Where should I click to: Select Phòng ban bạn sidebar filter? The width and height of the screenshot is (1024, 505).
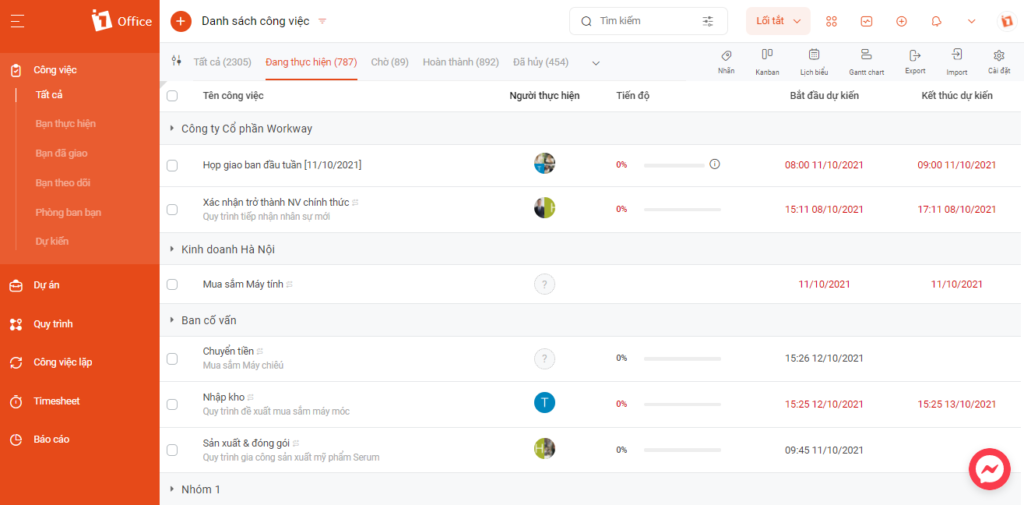click(68, 212)
